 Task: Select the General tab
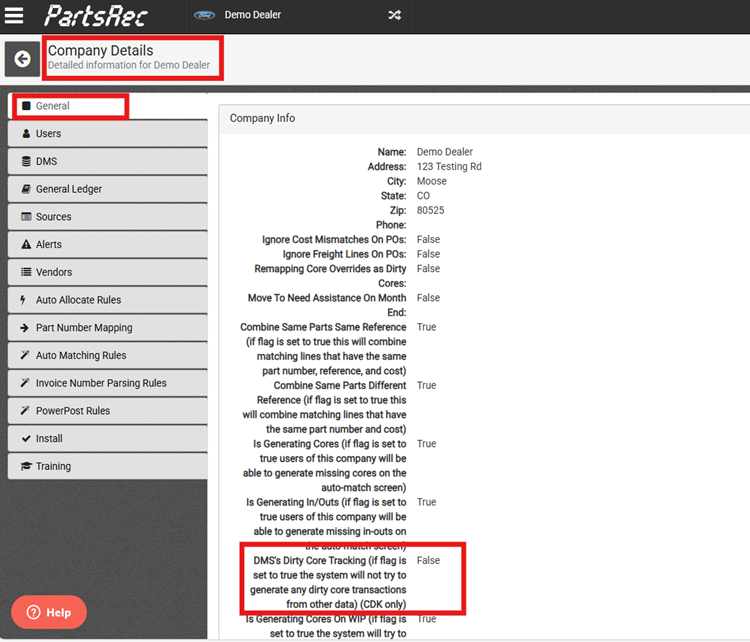108,106
